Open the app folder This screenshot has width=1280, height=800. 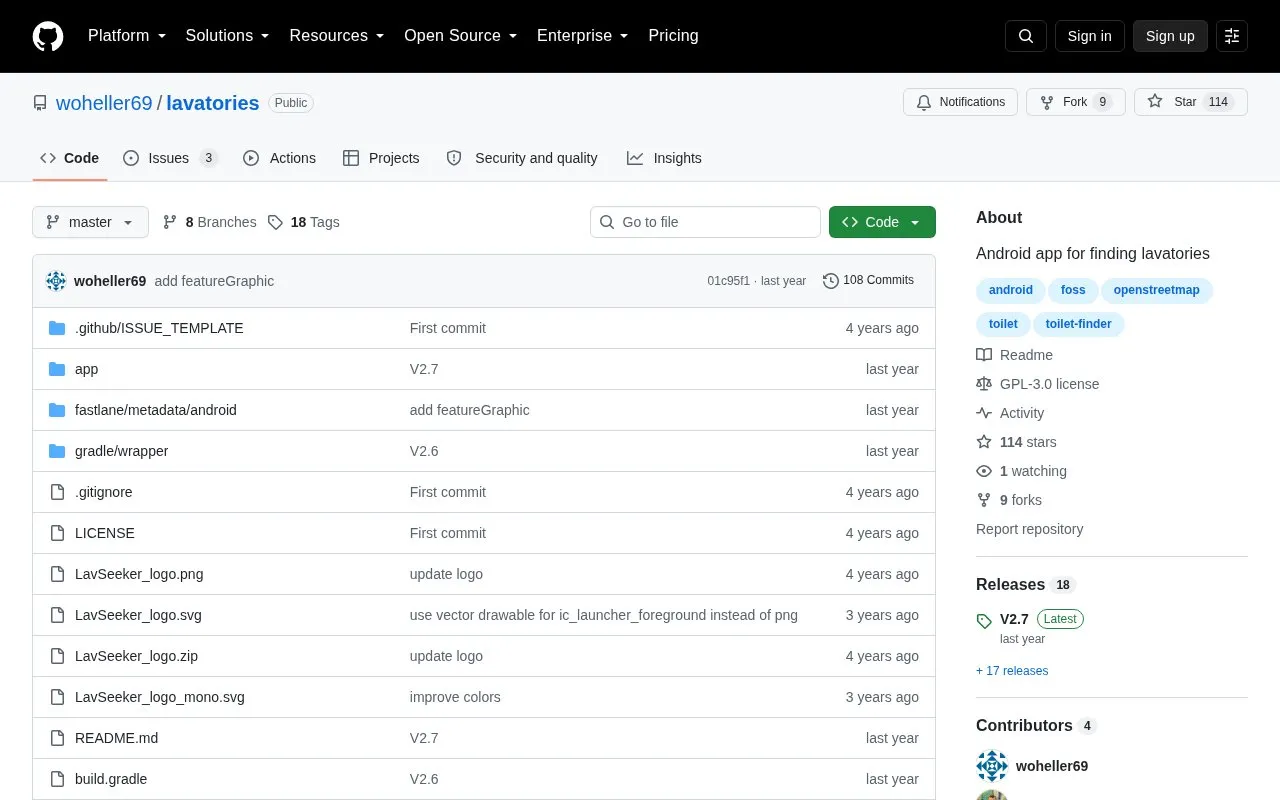click(x=87, y=369)
